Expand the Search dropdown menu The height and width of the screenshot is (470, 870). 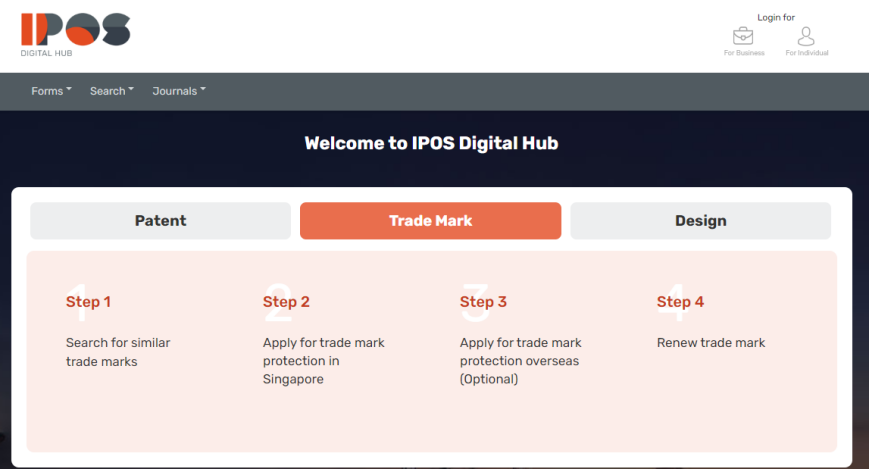tap(112, 91)
